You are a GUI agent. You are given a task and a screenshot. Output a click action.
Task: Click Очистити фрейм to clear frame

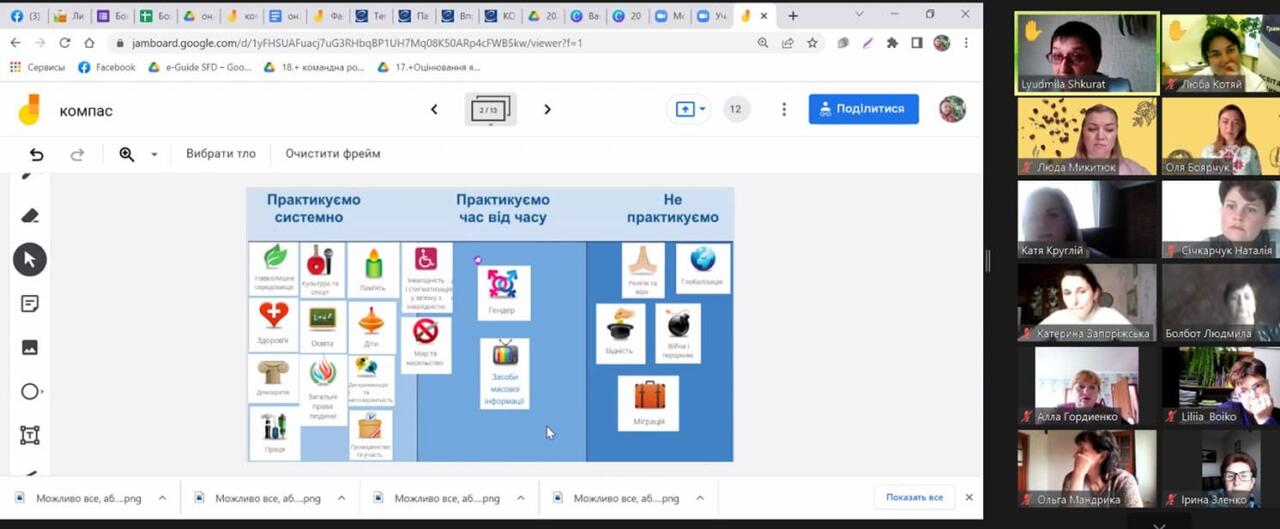(333, 154)
